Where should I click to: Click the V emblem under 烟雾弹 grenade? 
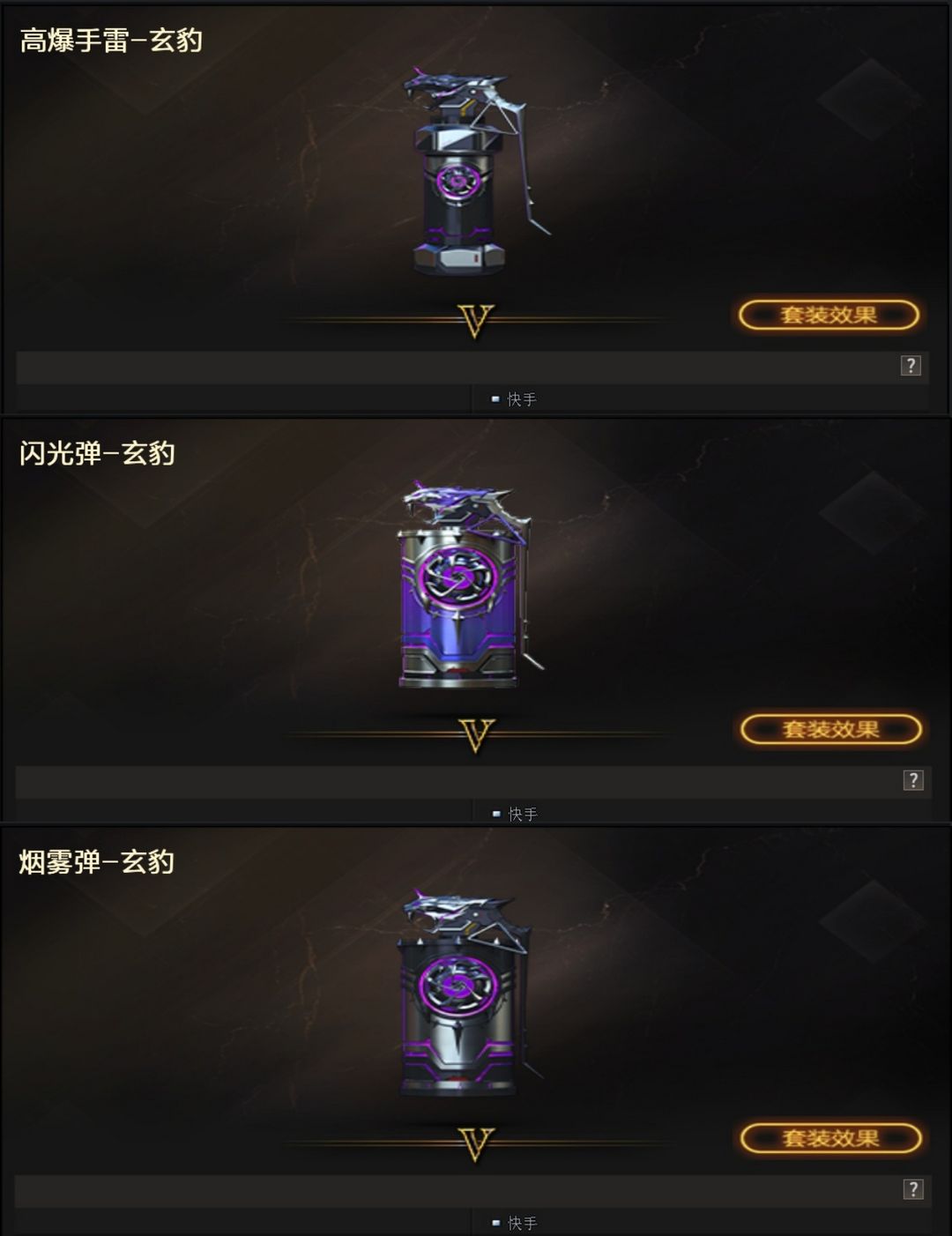pyautogui.click(x=476, y=1144)
